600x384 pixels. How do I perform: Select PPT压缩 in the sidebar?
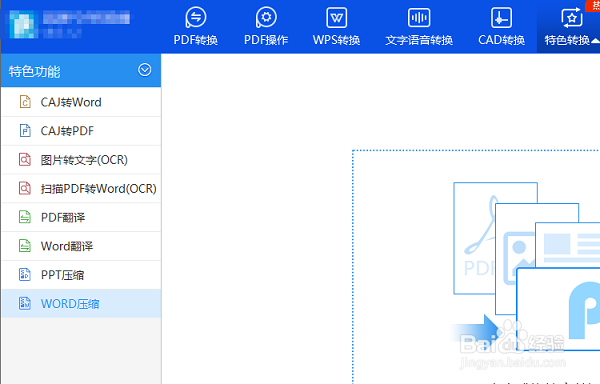click(81, 275)
